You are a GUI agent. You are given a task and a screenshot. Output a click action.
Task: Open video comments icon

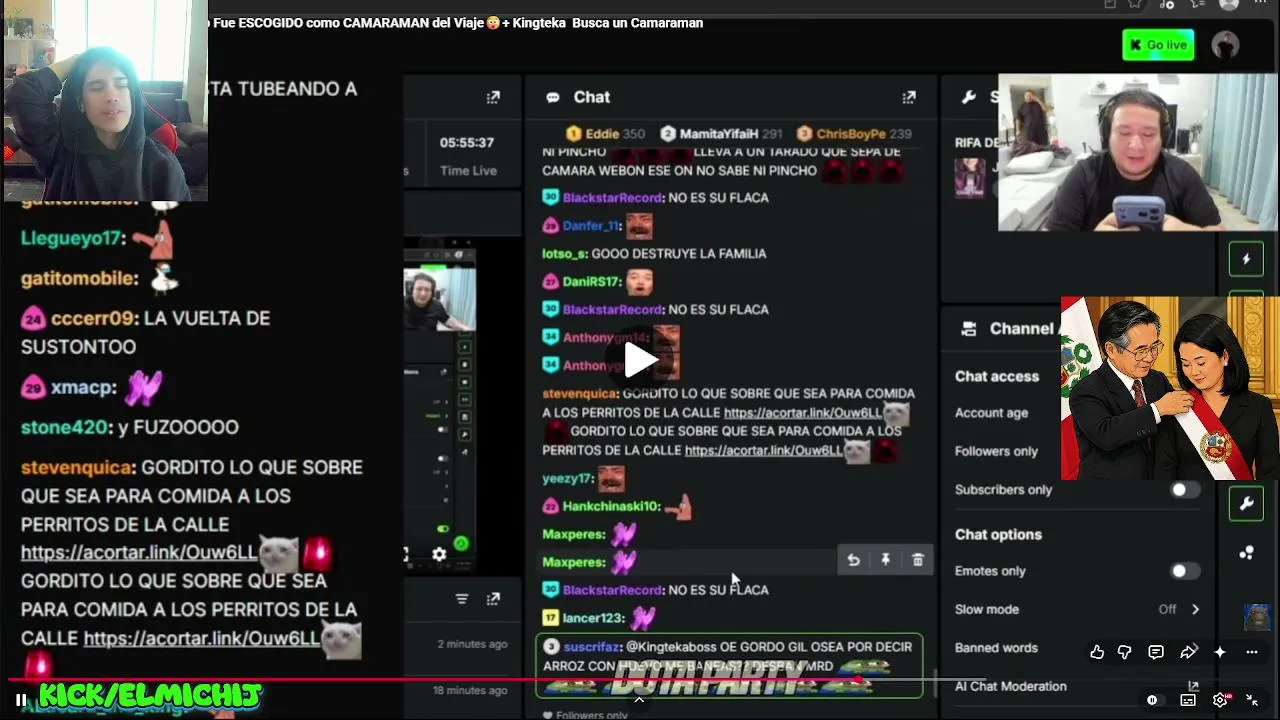point(1156,652)
